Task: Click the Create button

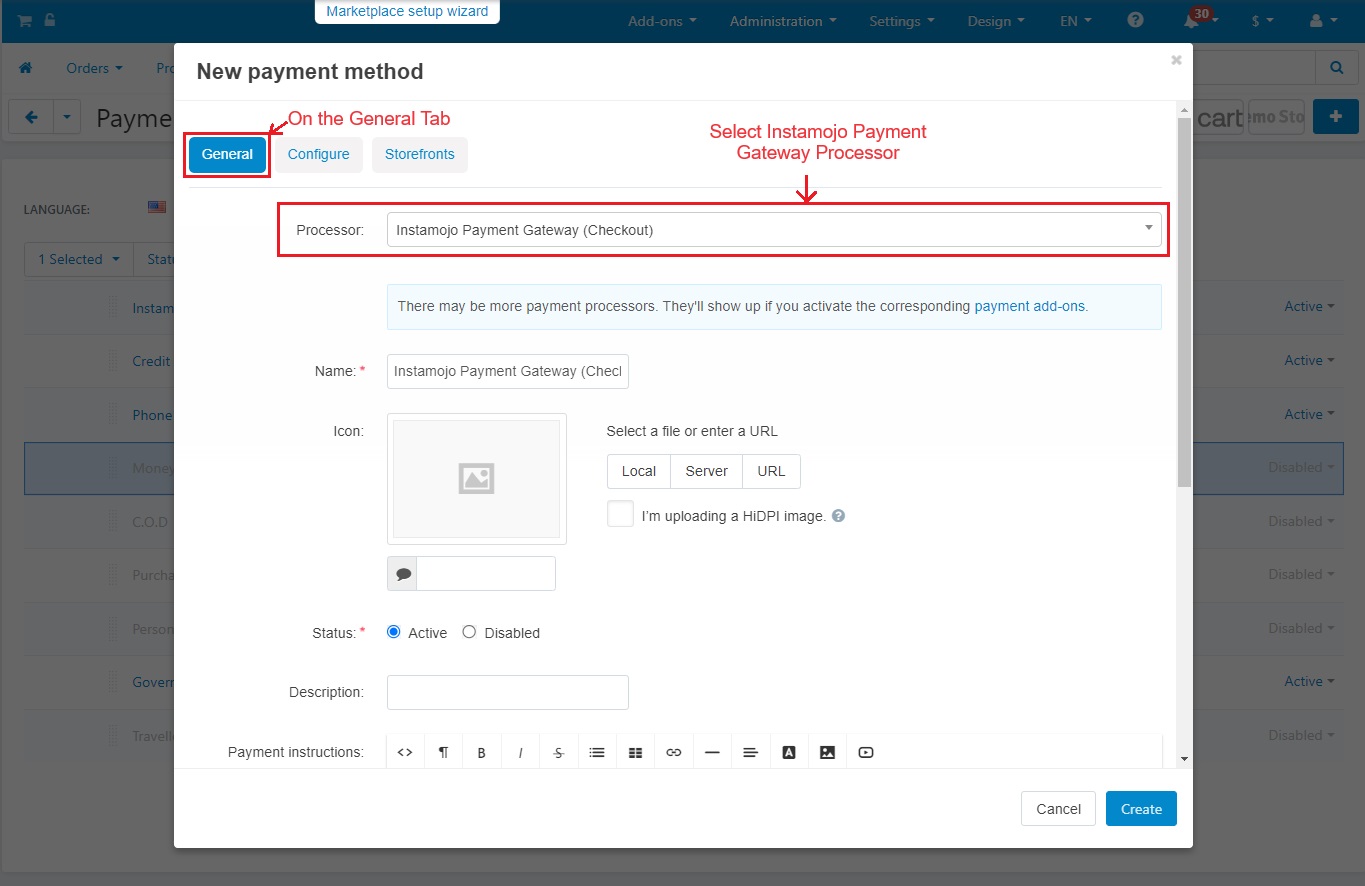Action: click(1141, 809)
